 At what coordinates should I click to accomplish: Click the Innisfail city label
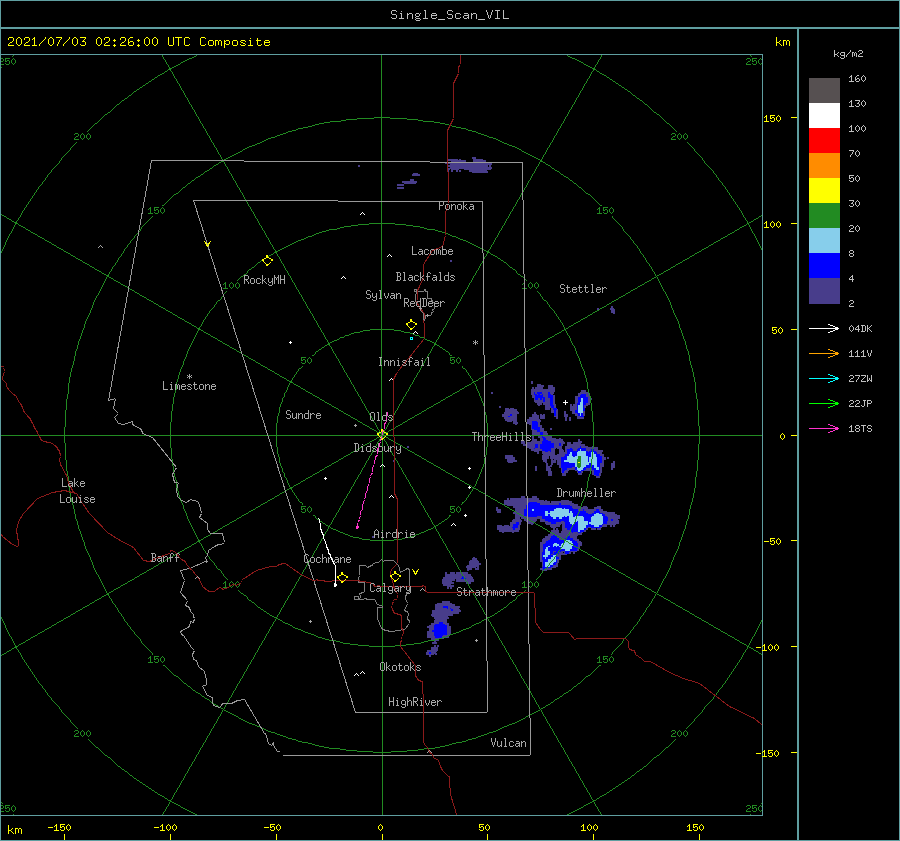(404, 362)
